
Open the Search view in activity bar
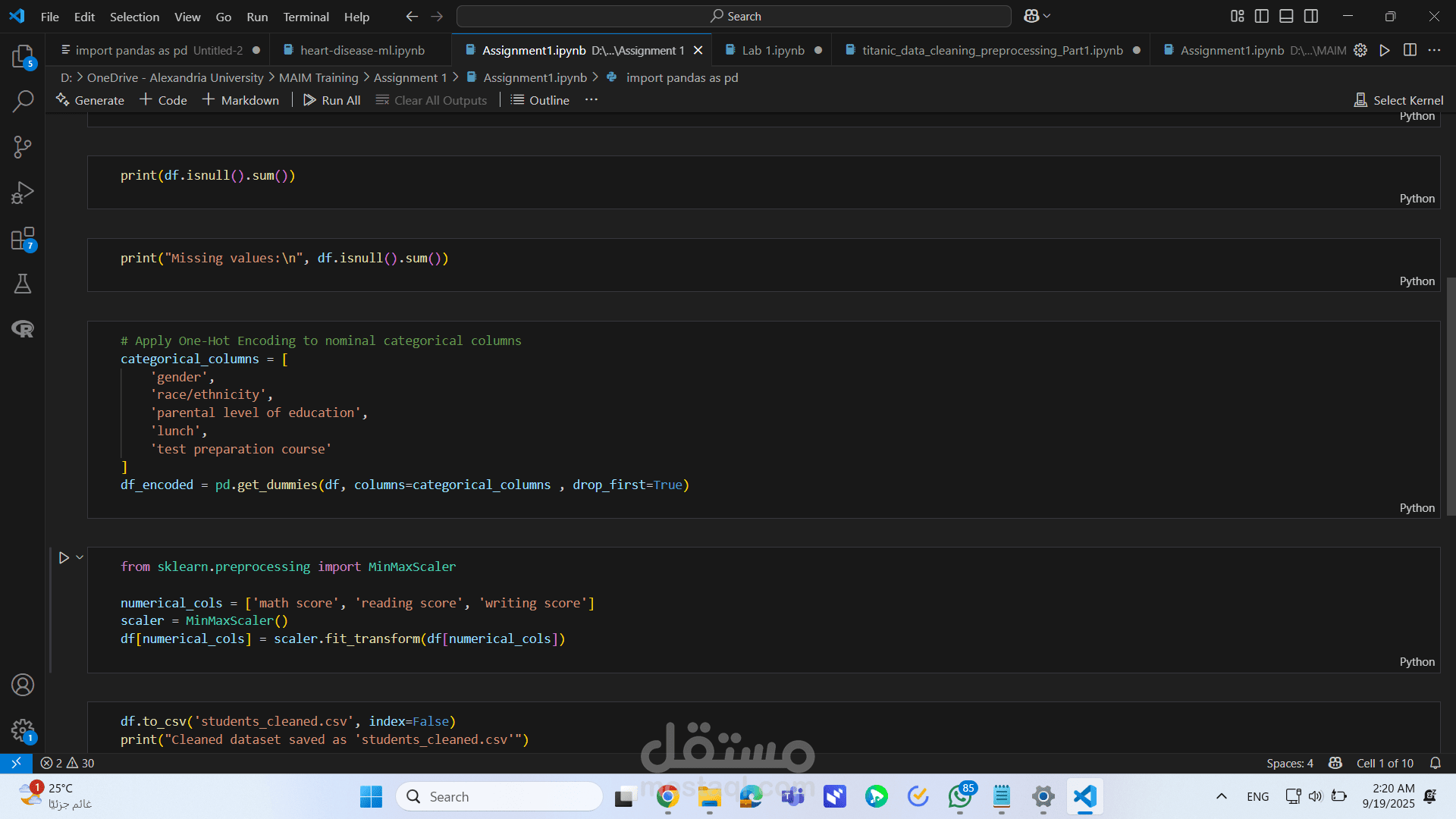click(x=23, y=102)
